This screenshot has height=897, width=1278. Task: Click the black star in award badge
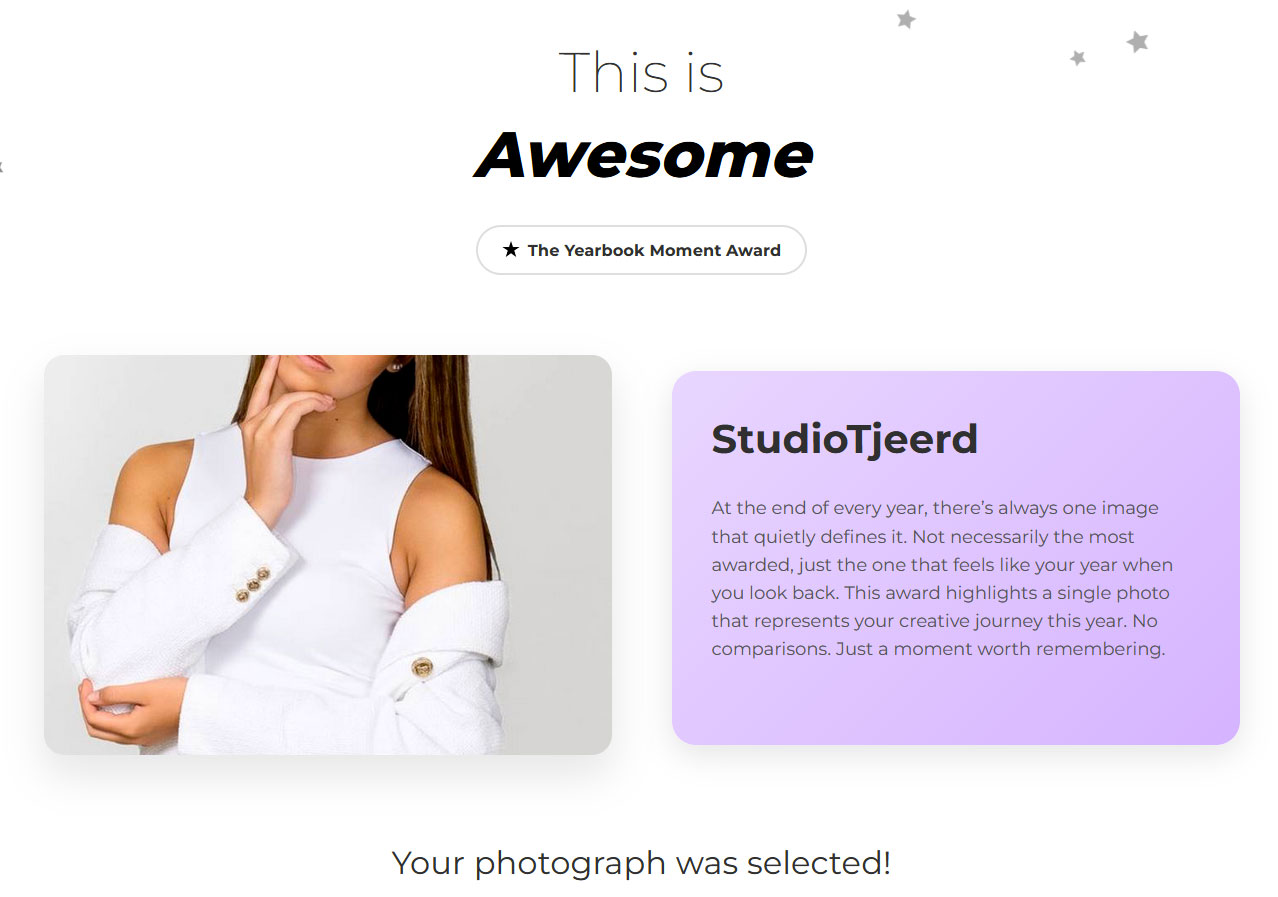(x=511, y=249)
